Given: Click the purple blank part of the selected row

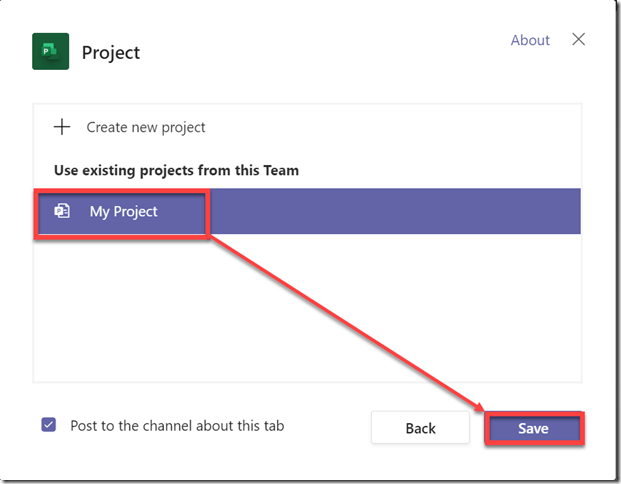Looking at the screenshot, I should click(x=400, y=211).
